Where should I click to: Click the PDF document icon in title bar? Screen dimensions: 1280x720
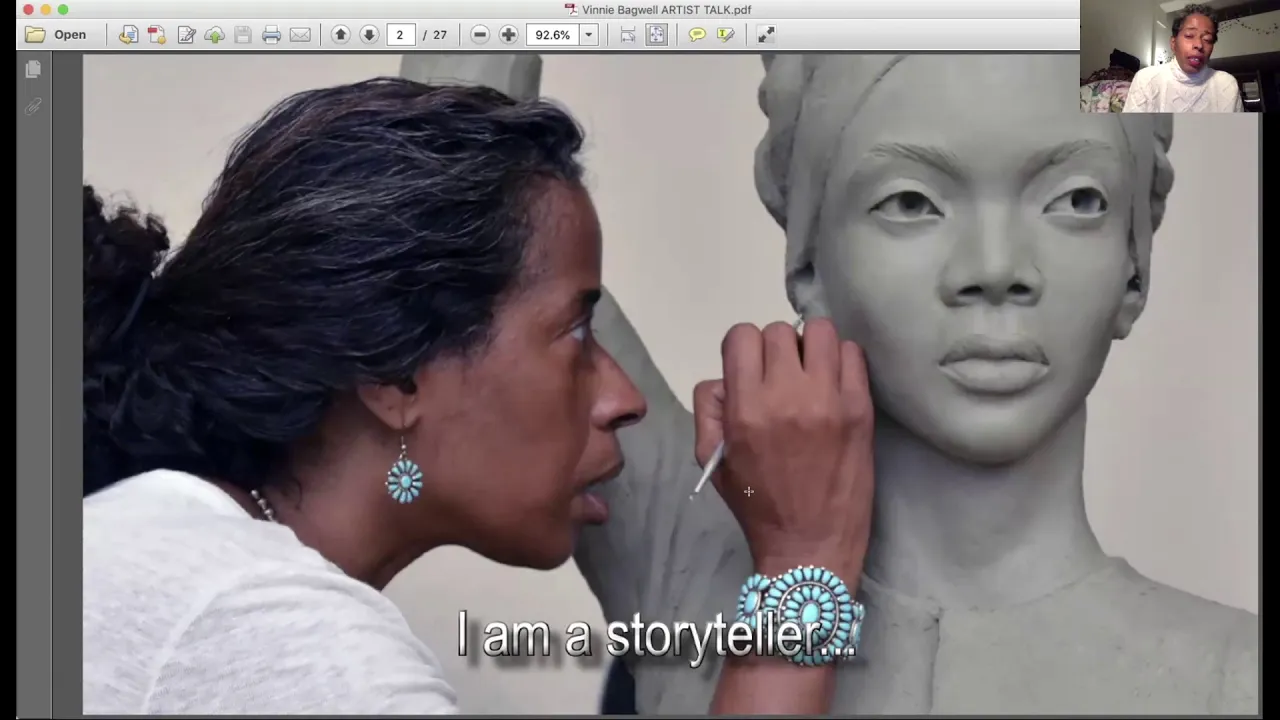tap(571, 10)
